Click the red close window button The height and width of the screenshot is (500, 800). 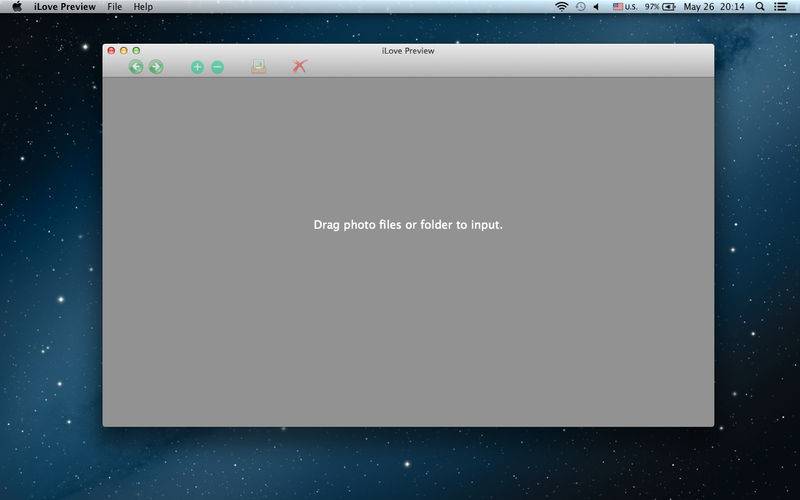[111, 51]
